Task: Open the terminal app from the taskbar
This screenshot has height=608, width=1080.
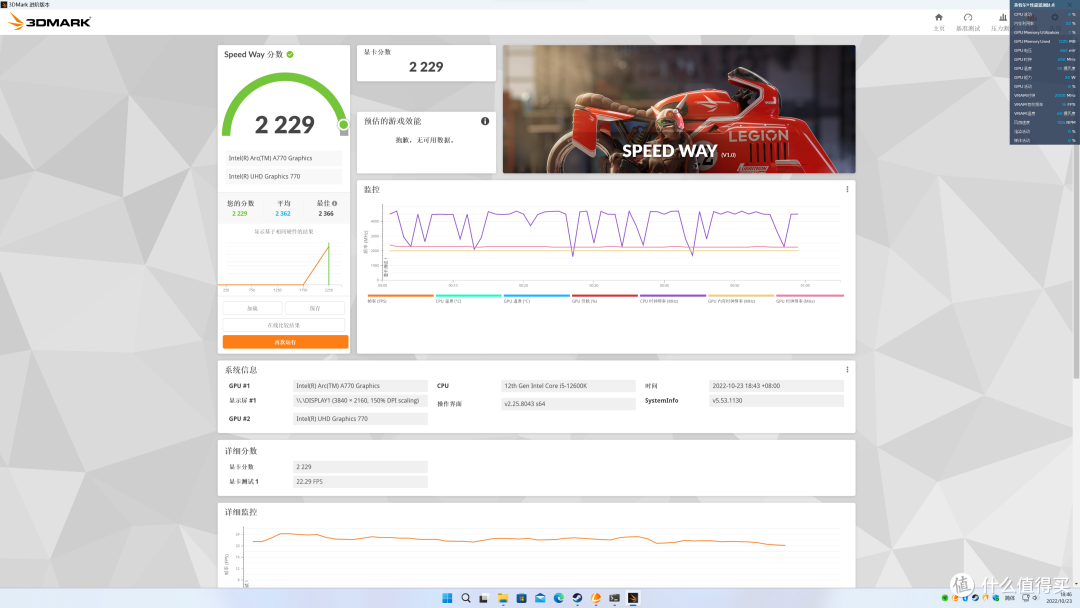Action: pyautogui.click(x=614, y=598)
